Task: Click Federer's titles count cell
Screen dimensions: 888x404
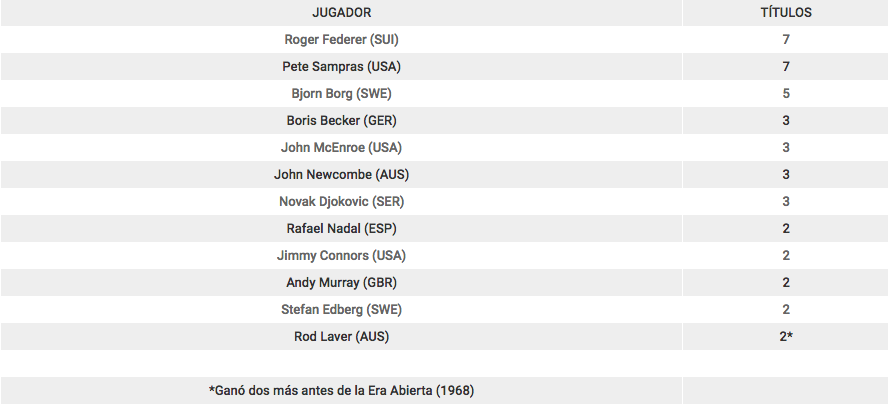Action: pos(785,40)
